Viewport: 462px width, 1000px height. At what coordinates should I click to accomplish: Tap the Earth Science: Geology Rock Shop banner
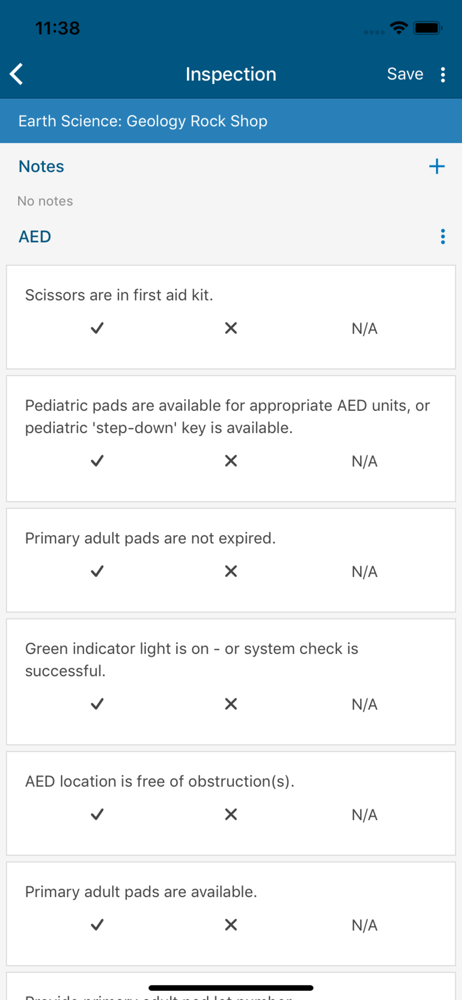point(231,121)
